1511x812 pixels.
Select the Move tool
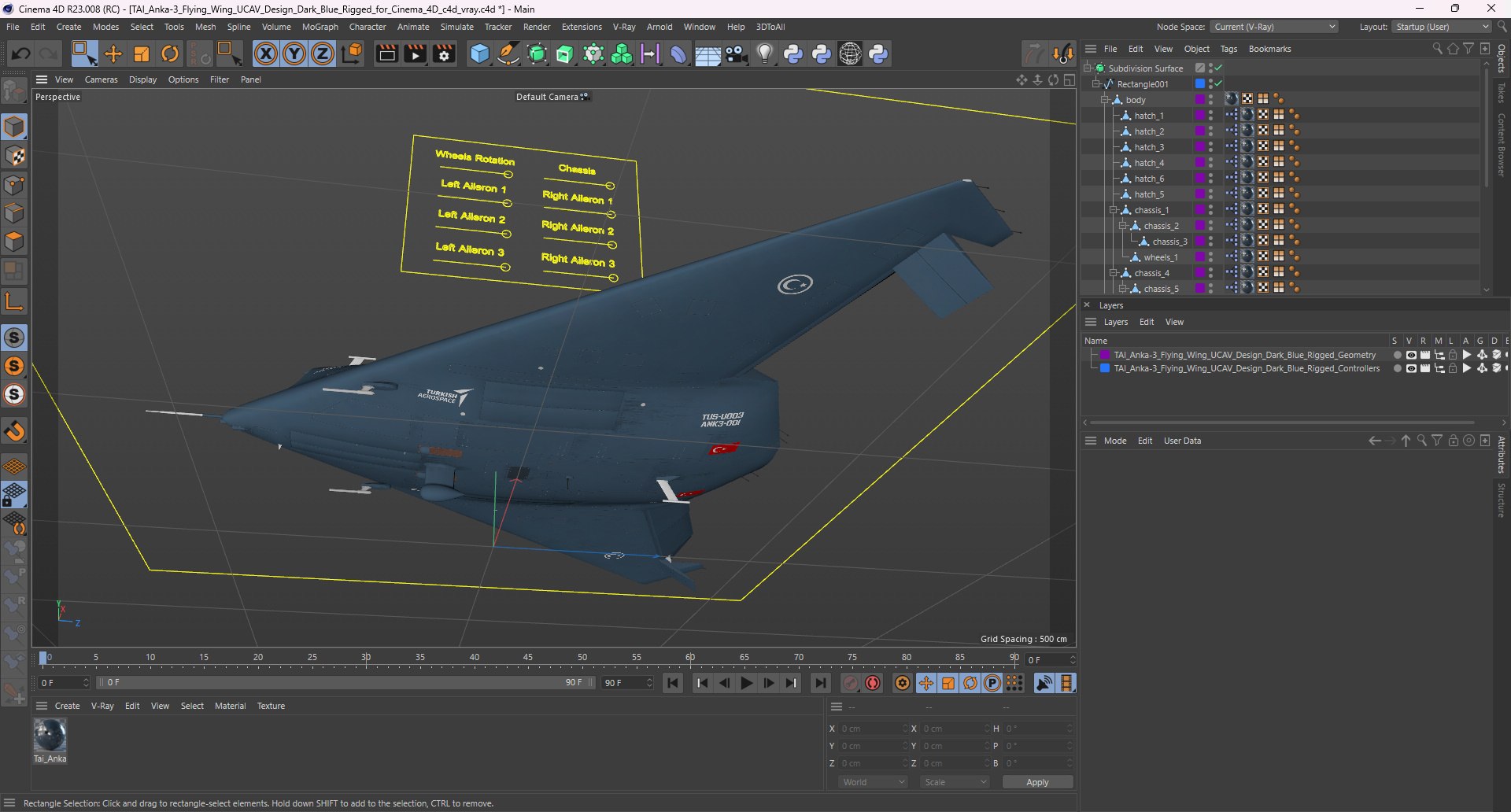(113, 54)
